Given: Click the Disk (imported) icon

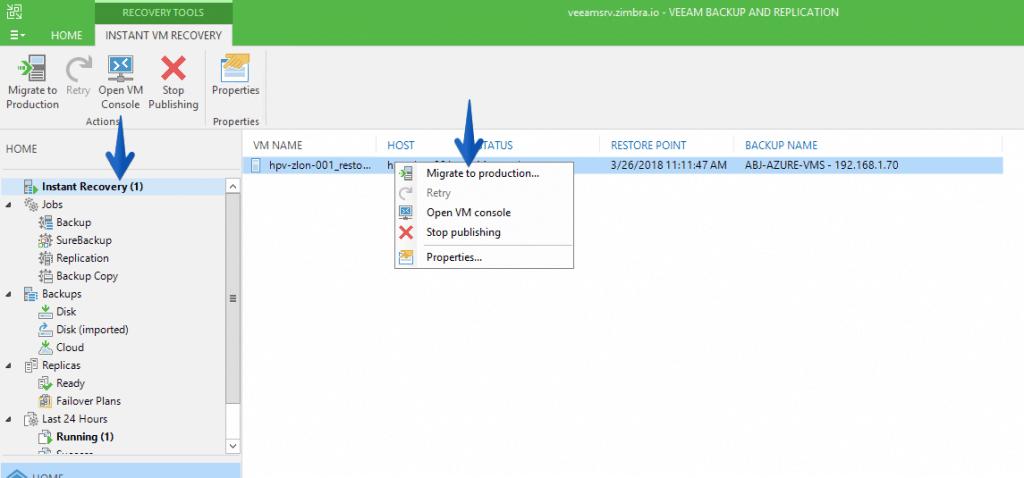Looking at the screenshot, I should click(46, 330).
